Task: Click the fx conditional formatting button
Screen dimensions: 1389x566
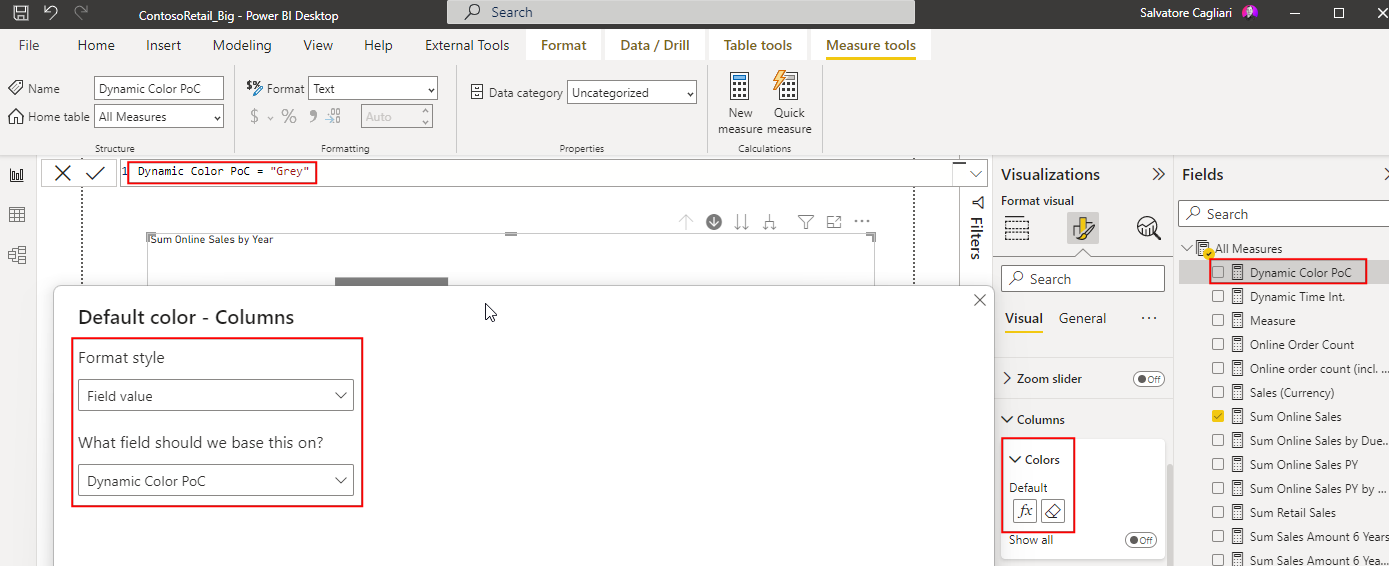Action: 1025,511
